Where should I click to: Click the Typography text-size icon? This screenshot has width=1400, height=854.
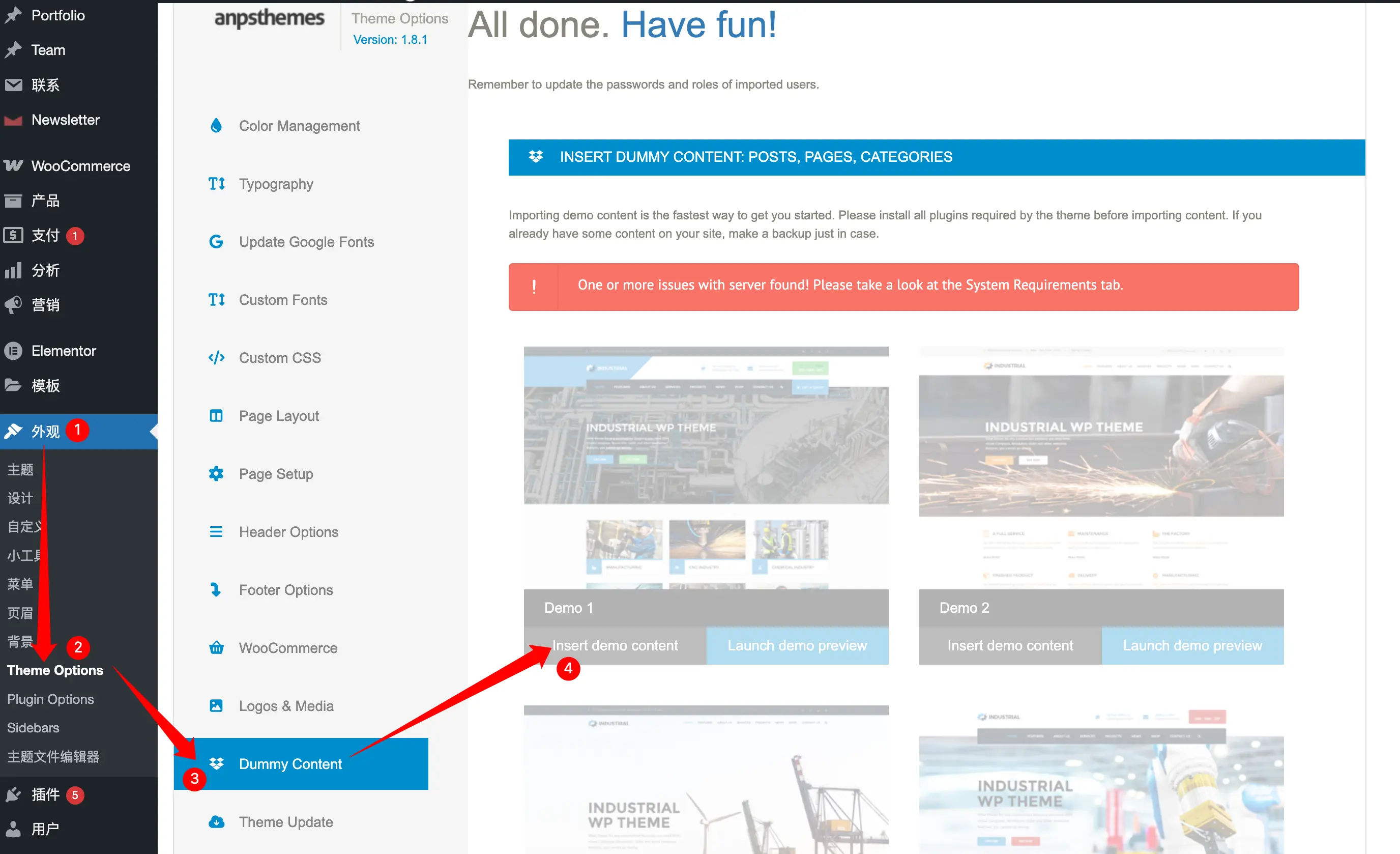click(217, 184)
